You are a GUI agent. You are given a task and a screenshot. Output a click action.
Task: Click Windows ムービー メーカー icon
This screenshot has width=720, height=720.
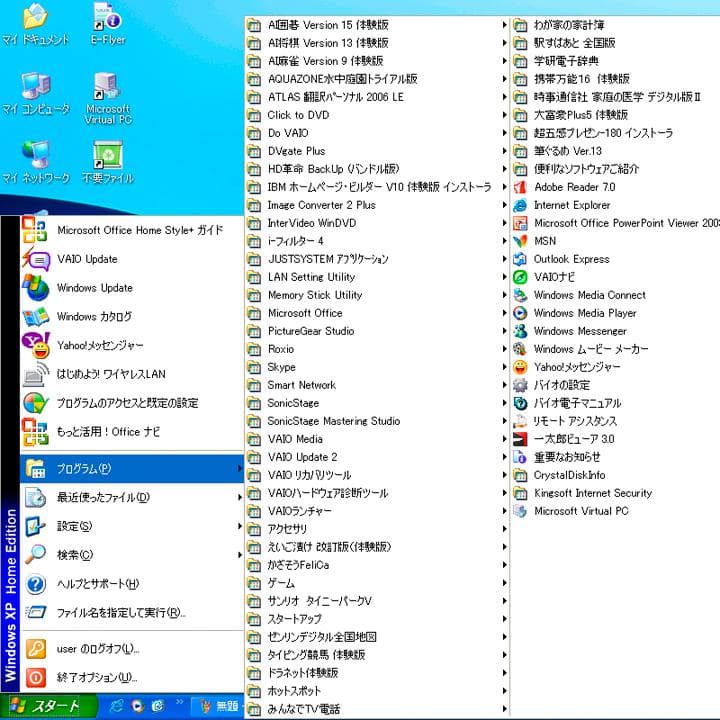pyautogui.click(x=520, y=349)
